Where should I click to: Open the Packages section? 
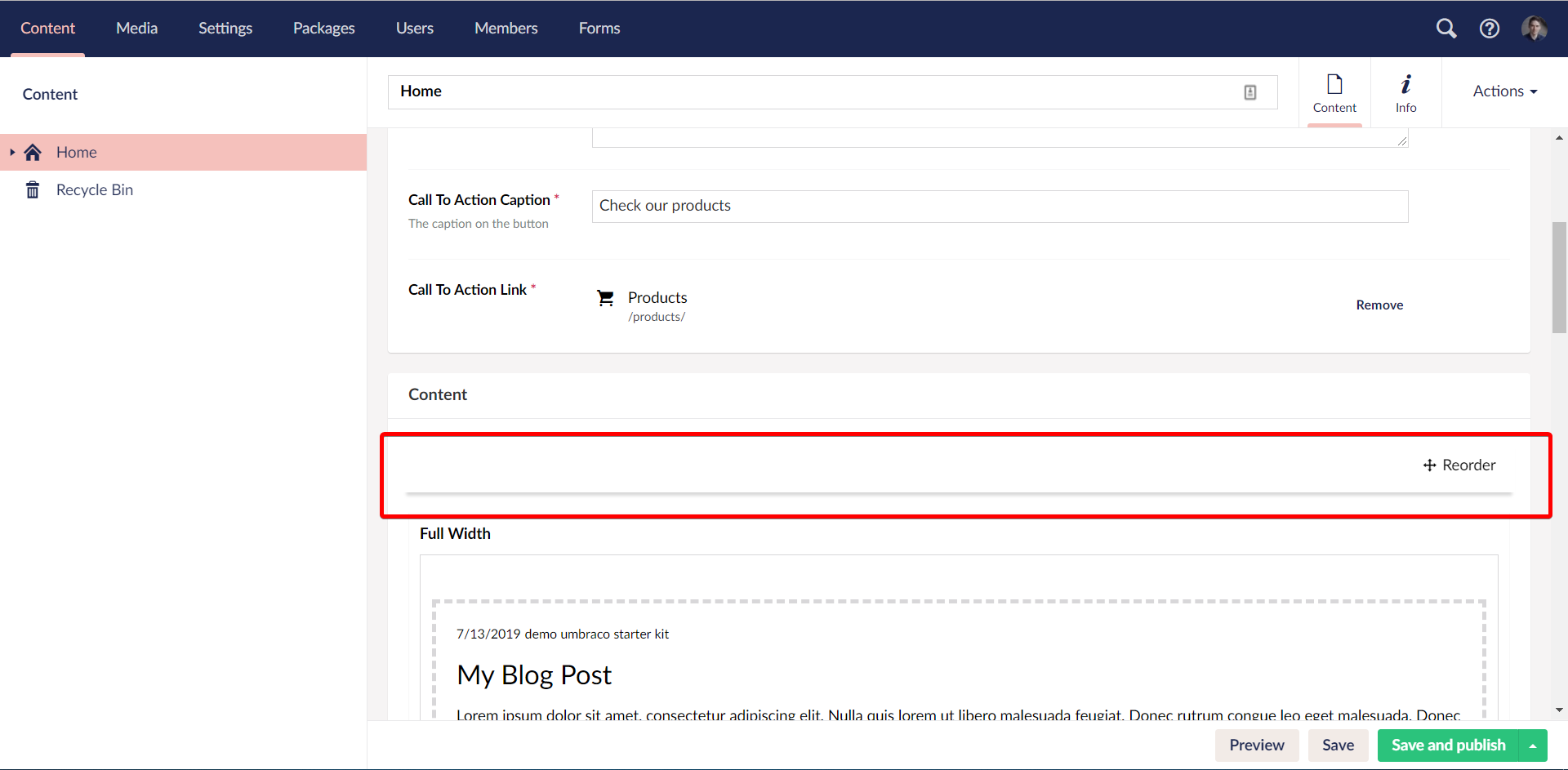324,29
